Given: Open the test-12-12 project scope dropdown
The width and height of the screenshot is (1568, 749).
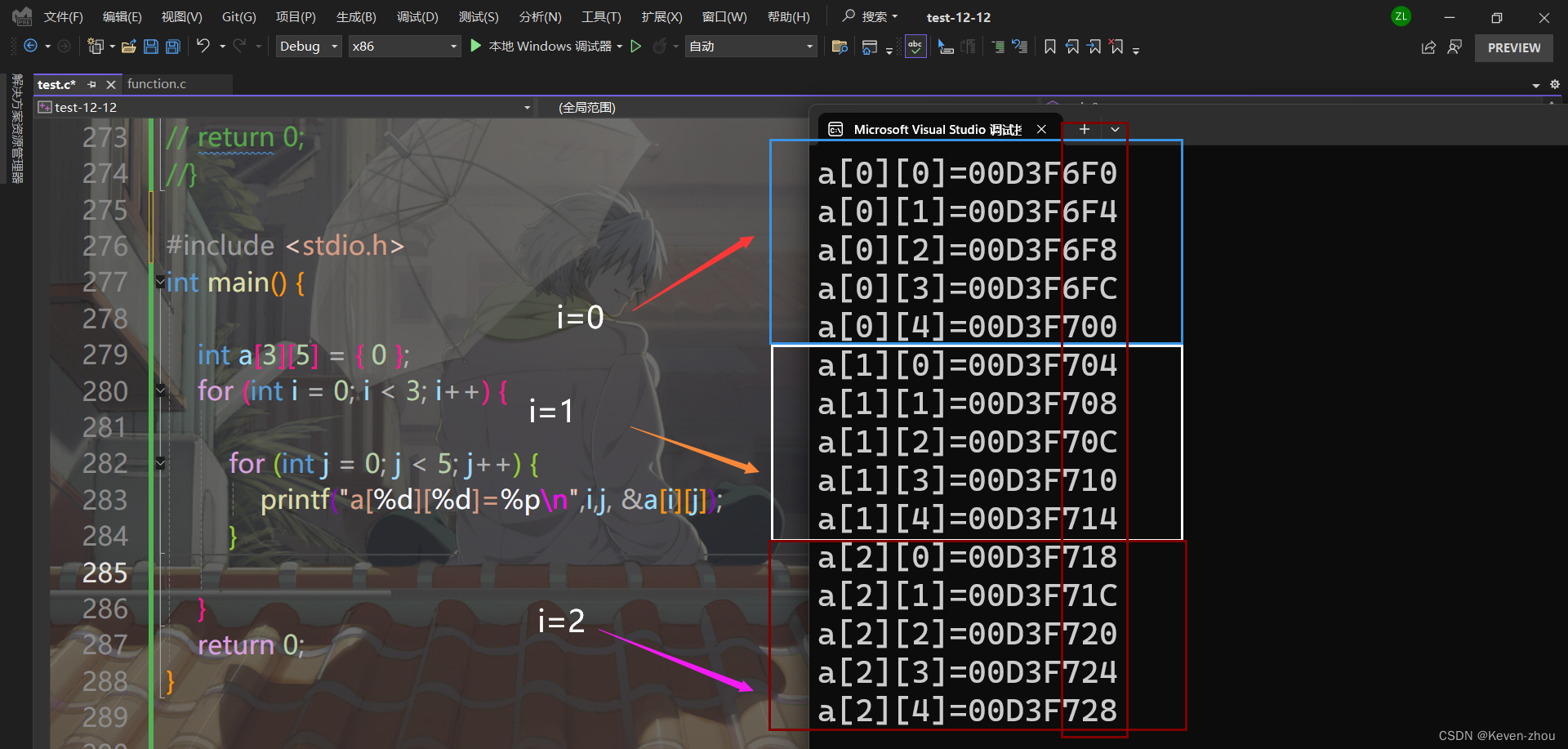Looking at the screenshot, I should [285, 107].
